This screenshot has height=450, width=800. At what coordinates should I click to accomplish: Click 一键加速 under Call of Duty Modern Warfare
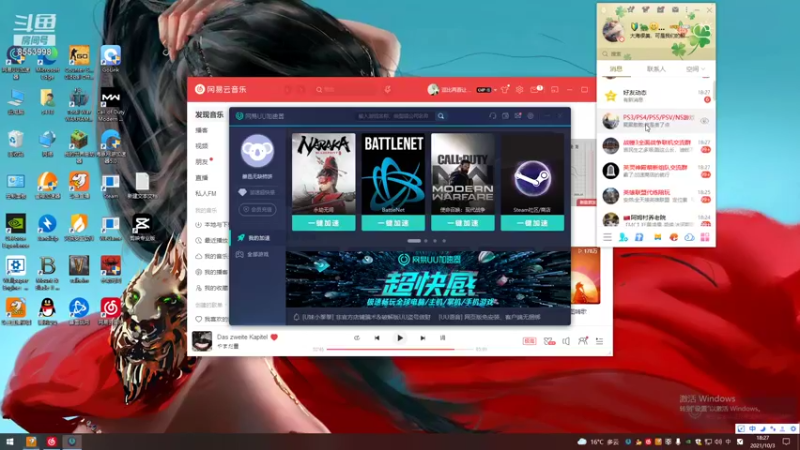[x=463, y=223]
